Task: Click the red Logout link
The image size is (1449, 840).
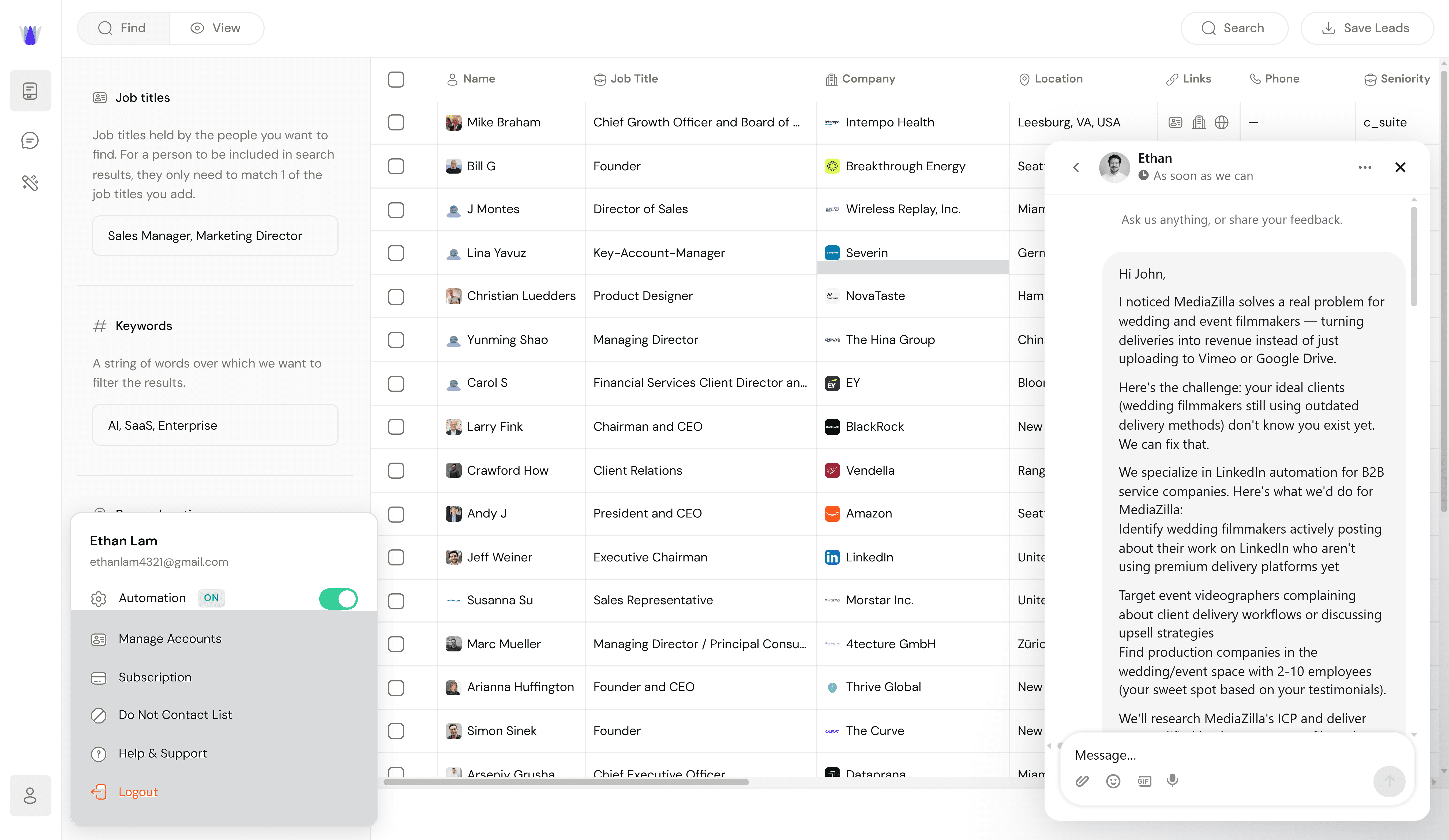Action: click(137, 792)
